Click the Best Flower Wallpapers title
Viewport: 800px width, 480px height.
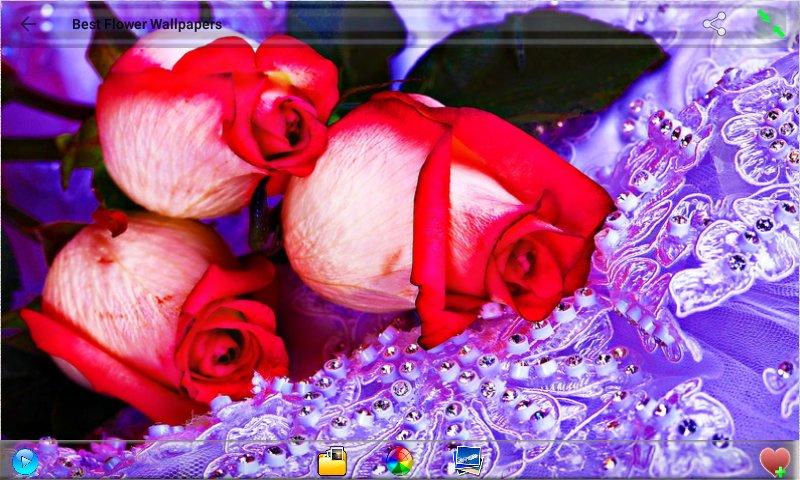click(x=147, y=24)
